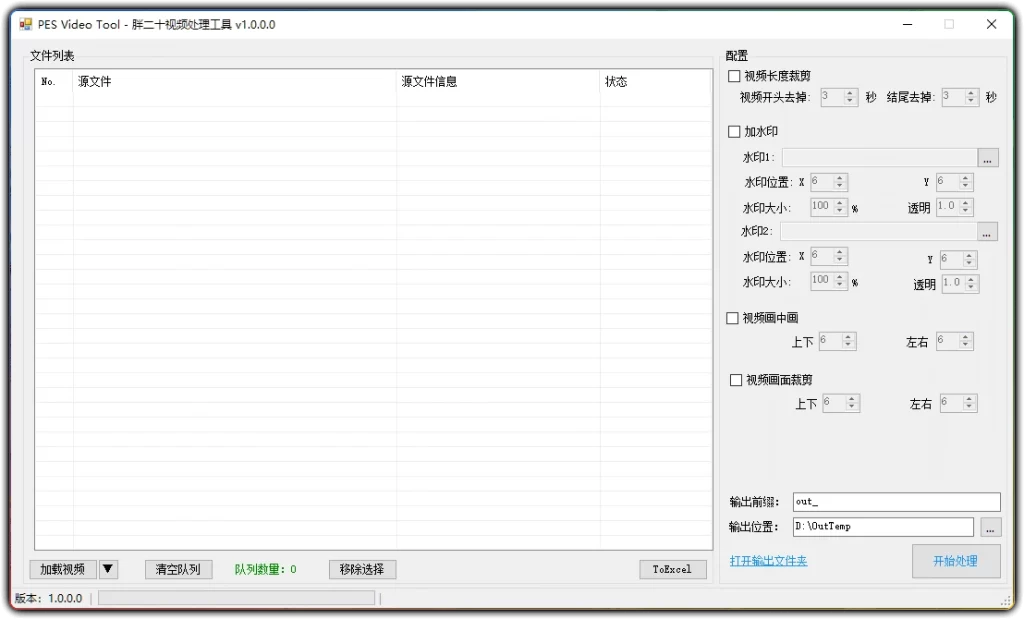Image resolution: width=1024 pixels, height=619 pixels.
Task: Browse 输出位置 folder with ellipsis button
Action: [991, 528]
